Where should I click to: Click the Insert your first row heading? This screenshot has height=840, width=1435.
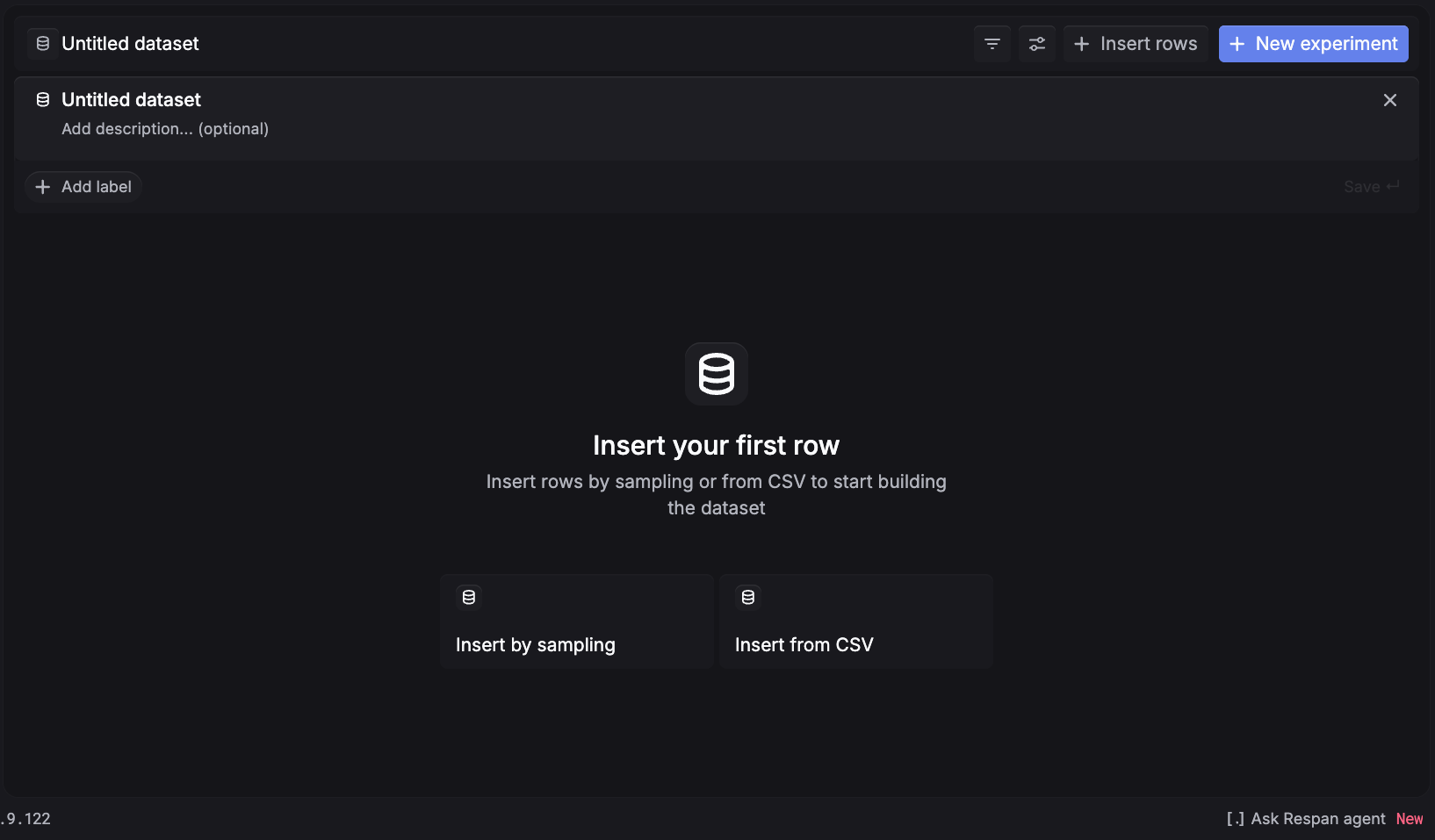pyautogui.click(x=717, y=446)
